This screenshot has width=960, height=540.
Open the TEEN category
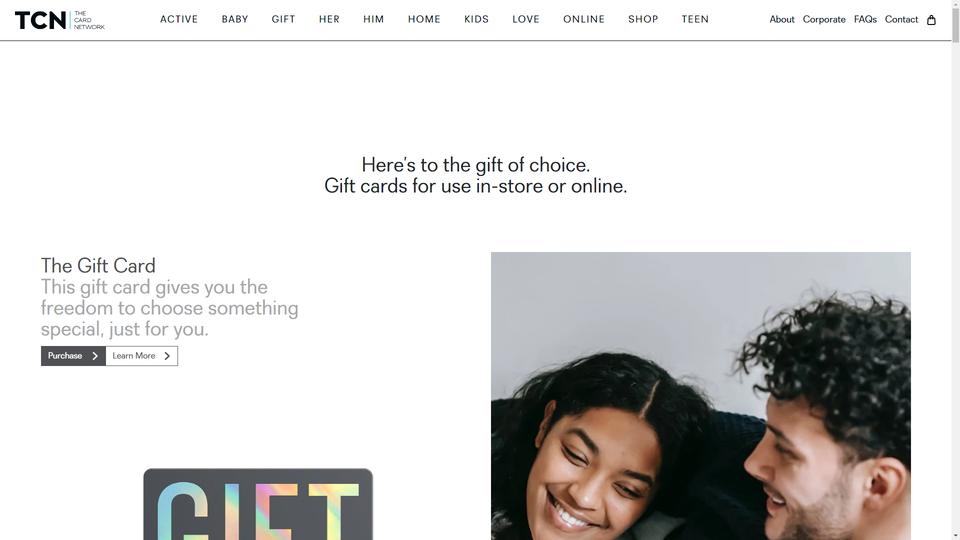[695, 20]
